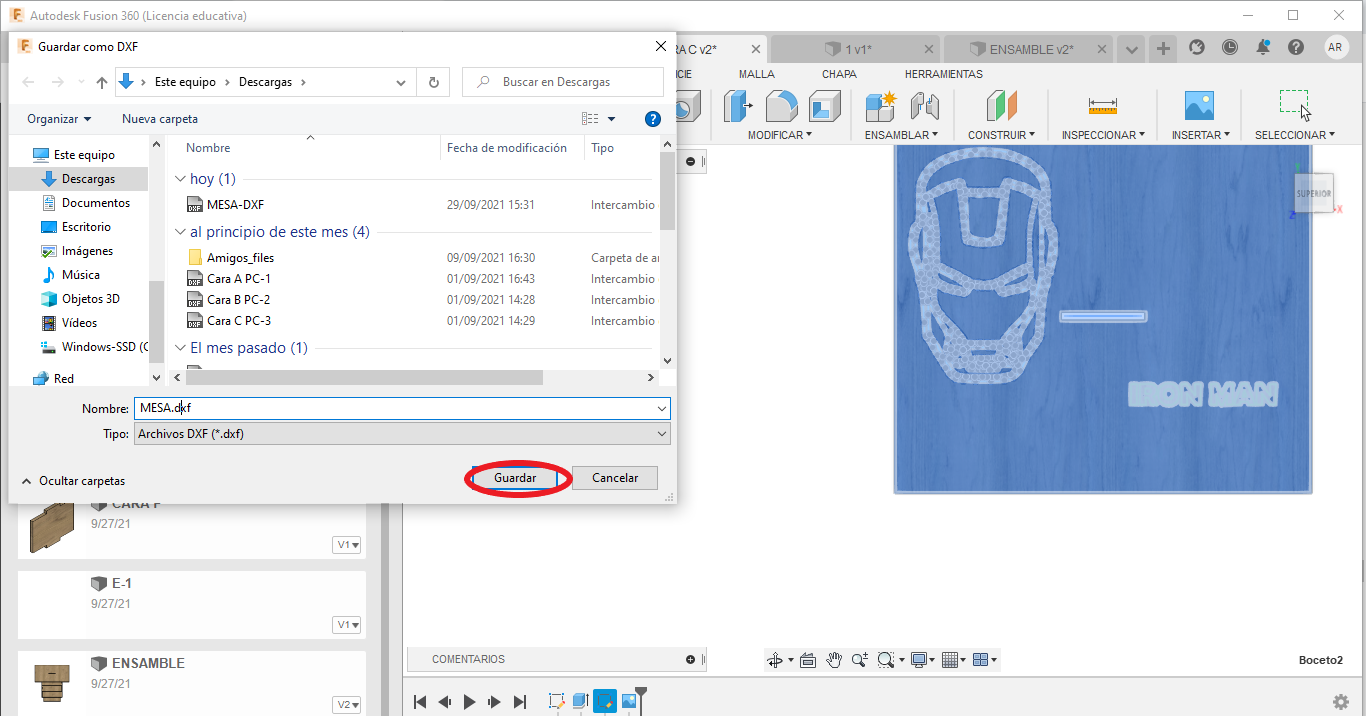The width and height of the screenshot is (1366, 716).
Task: Open the document tabs overflow chevron
Action: point(1131,49)
